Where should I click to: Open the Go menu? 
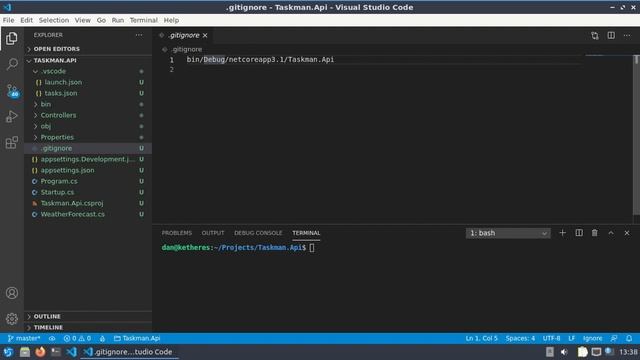(101, 20)
